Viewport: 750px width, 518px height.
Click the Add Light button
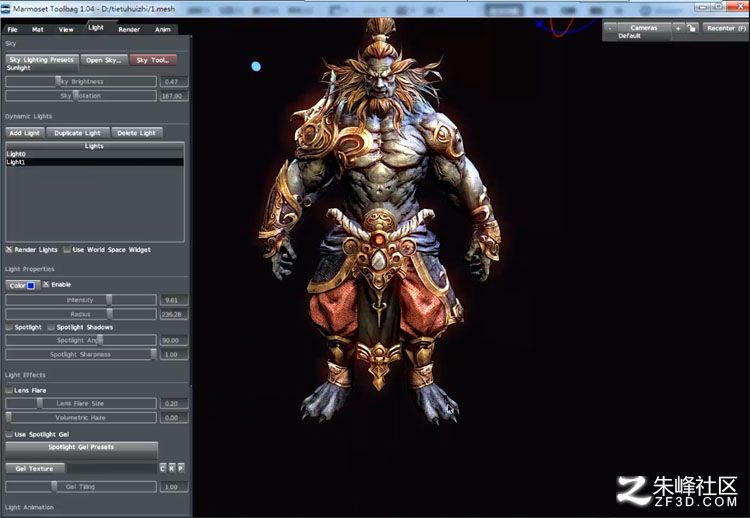tap(25, 133)
